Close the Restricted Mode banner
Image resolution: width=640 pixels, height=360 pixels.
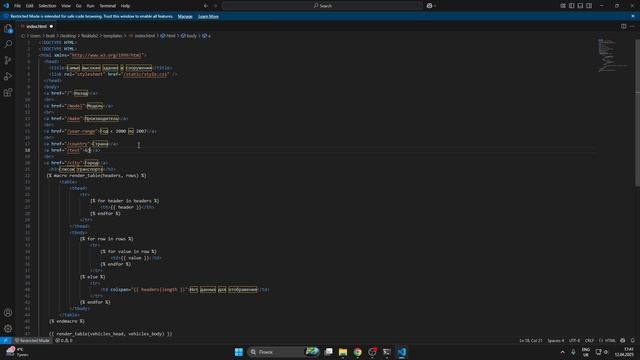point(633,16)
